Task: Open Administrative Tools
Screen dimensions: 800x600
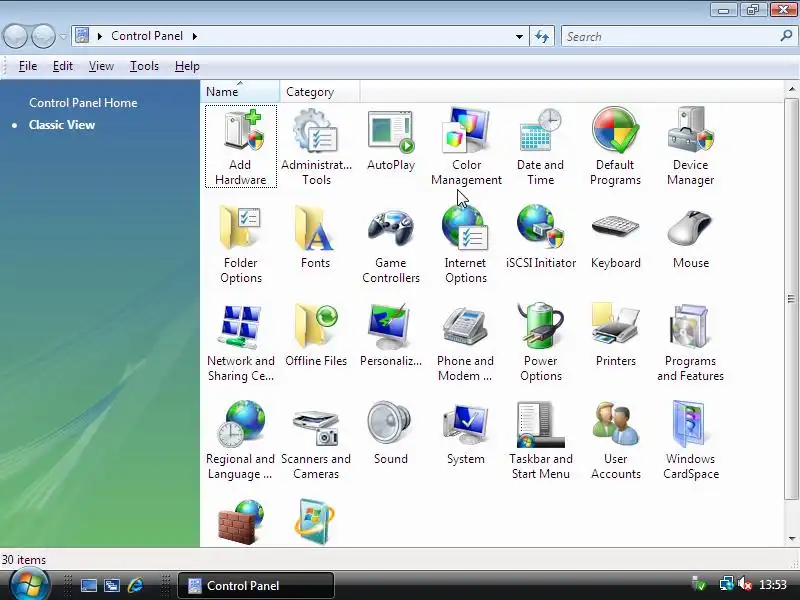Action: (316, 146)
